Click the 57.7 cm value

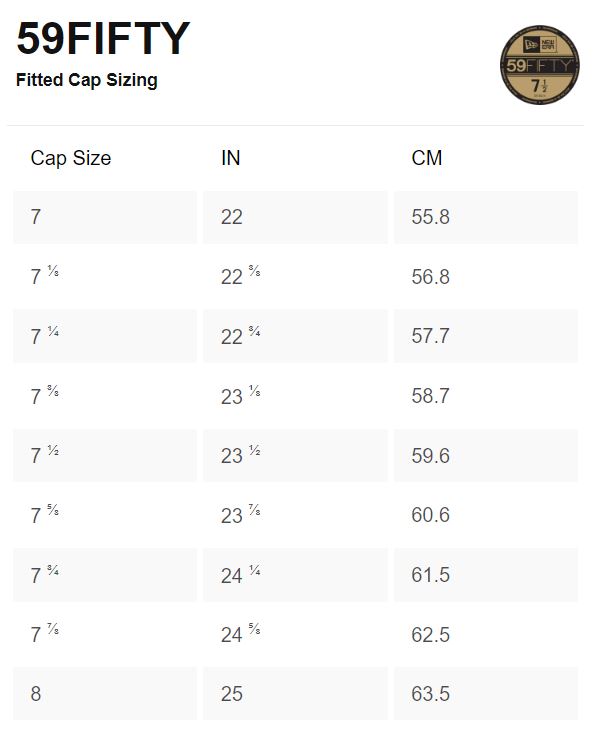(430, 336)
